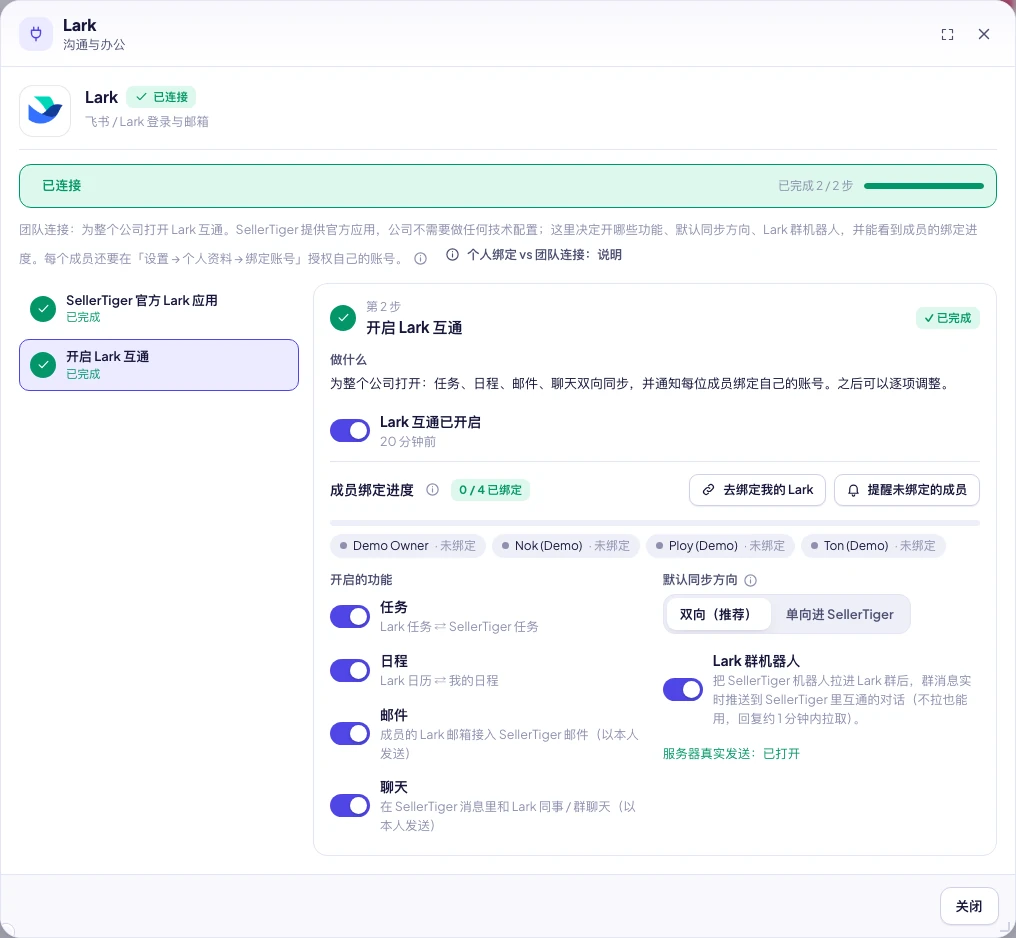Select 双向（推荐）sync direction
Screen dimensions: 1016x938
click(x=718, y=614)
